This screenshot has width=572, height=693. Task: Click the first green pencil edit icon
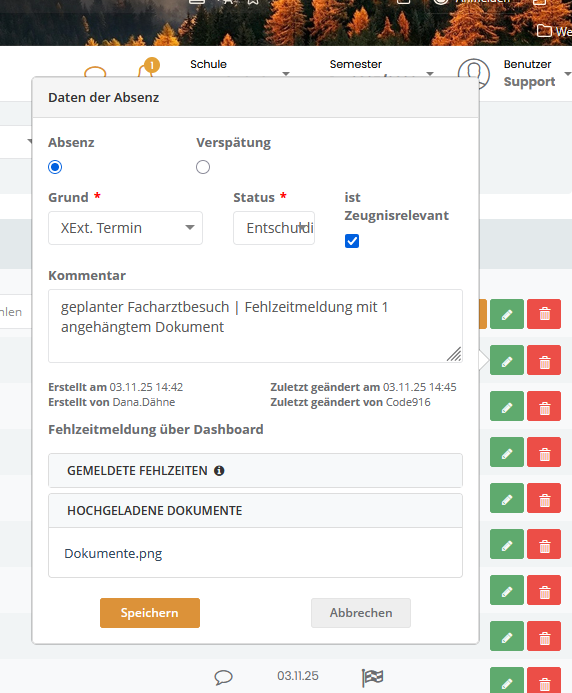point(507,314)
